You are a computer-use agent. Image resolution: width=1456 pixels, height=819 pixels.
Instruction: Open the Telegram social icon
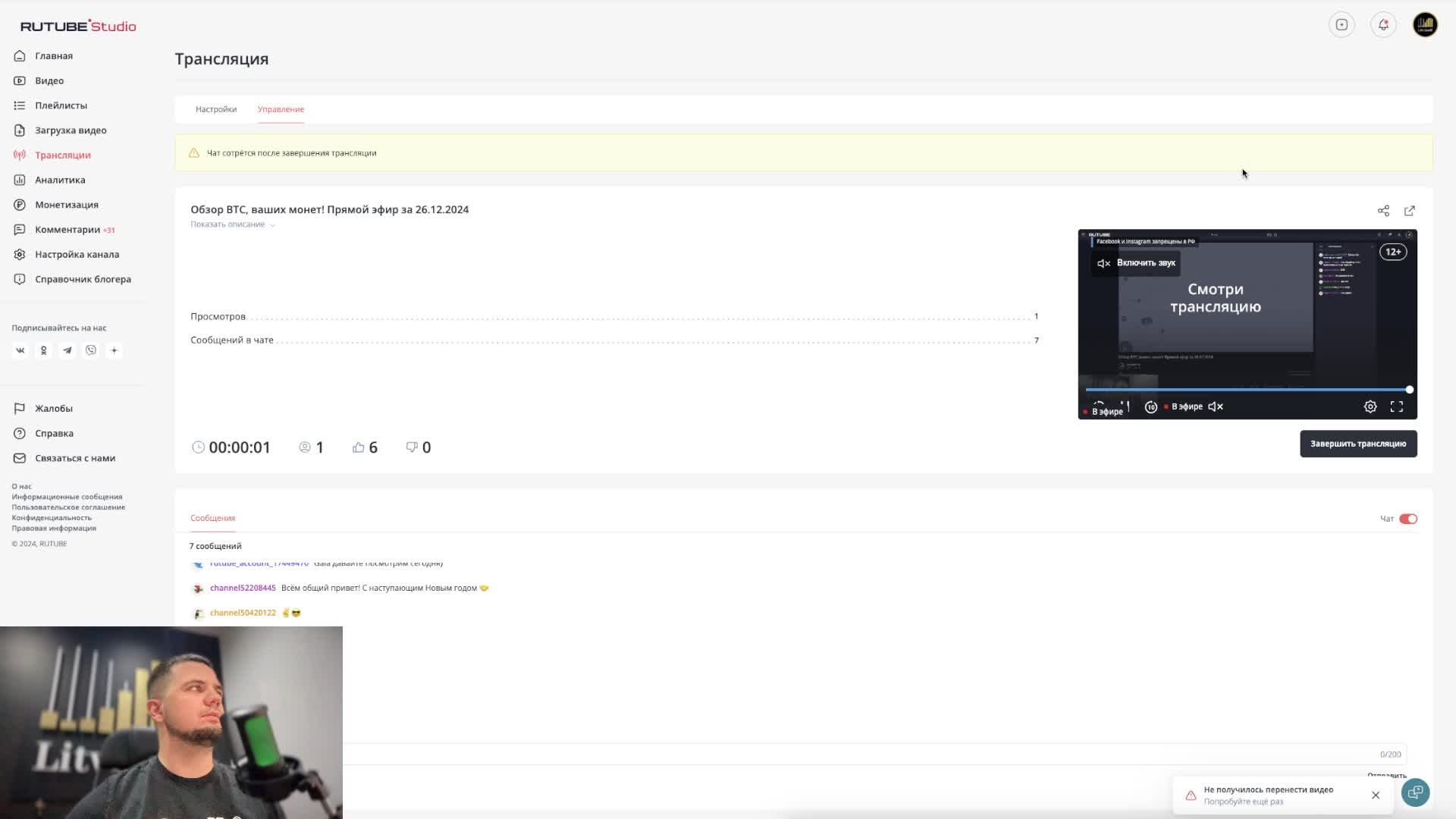coord(67,350)
